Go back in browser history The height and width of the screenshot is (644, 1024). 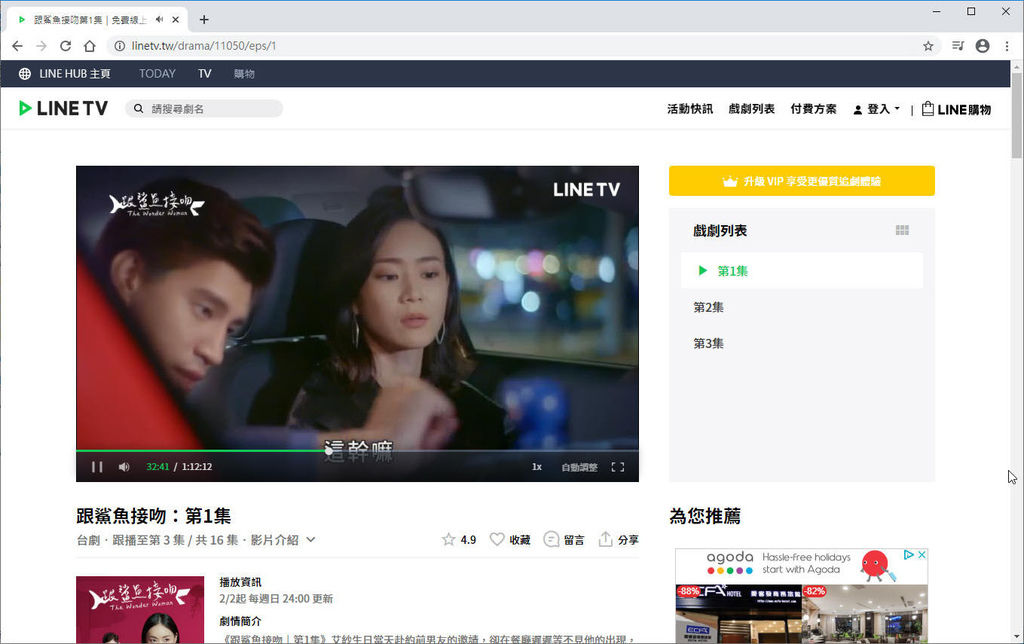[17, 46]
